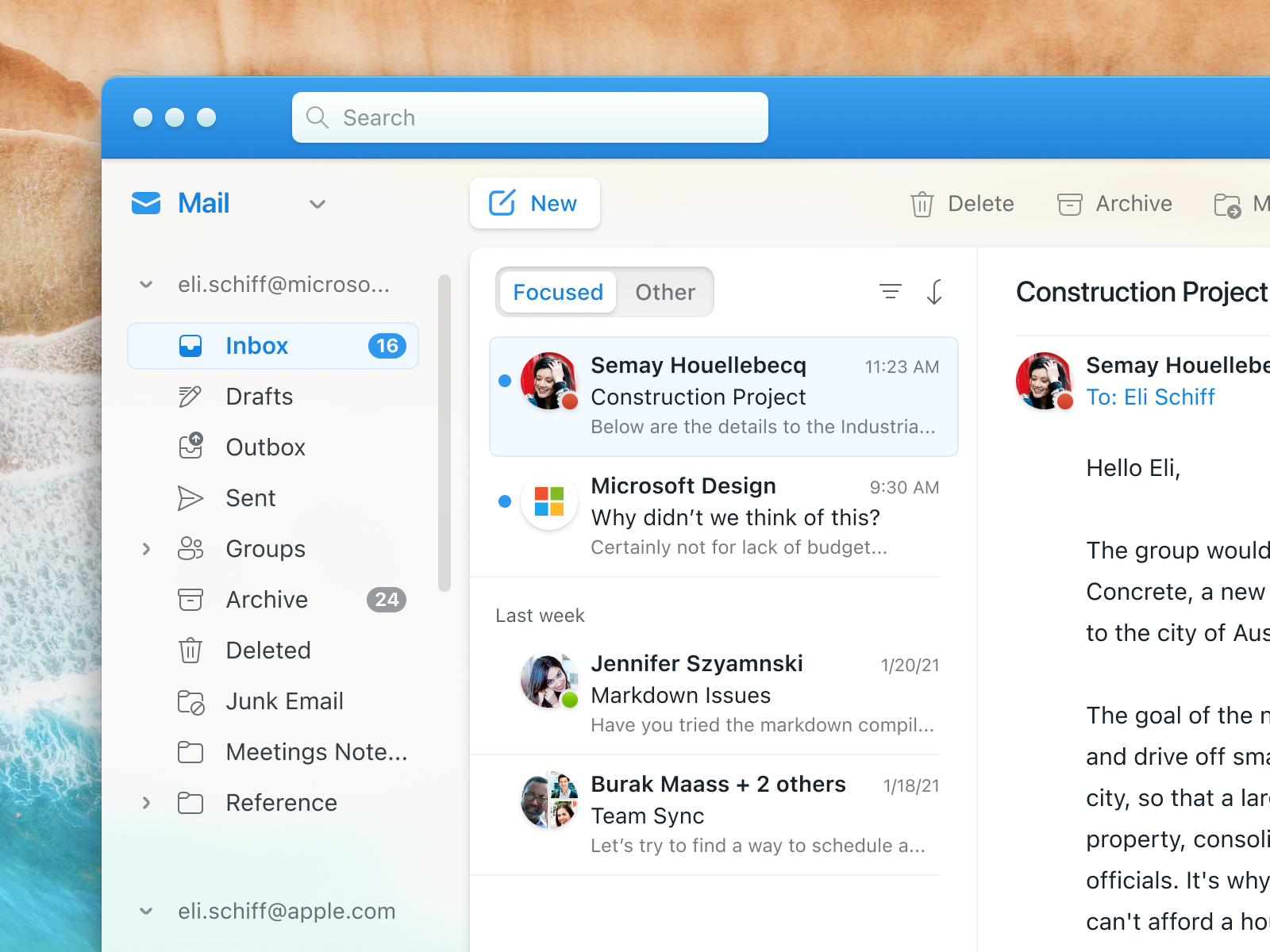
Task: Click the Move-to-folder icon in toolbar
Action: [x=1227, y=205]
